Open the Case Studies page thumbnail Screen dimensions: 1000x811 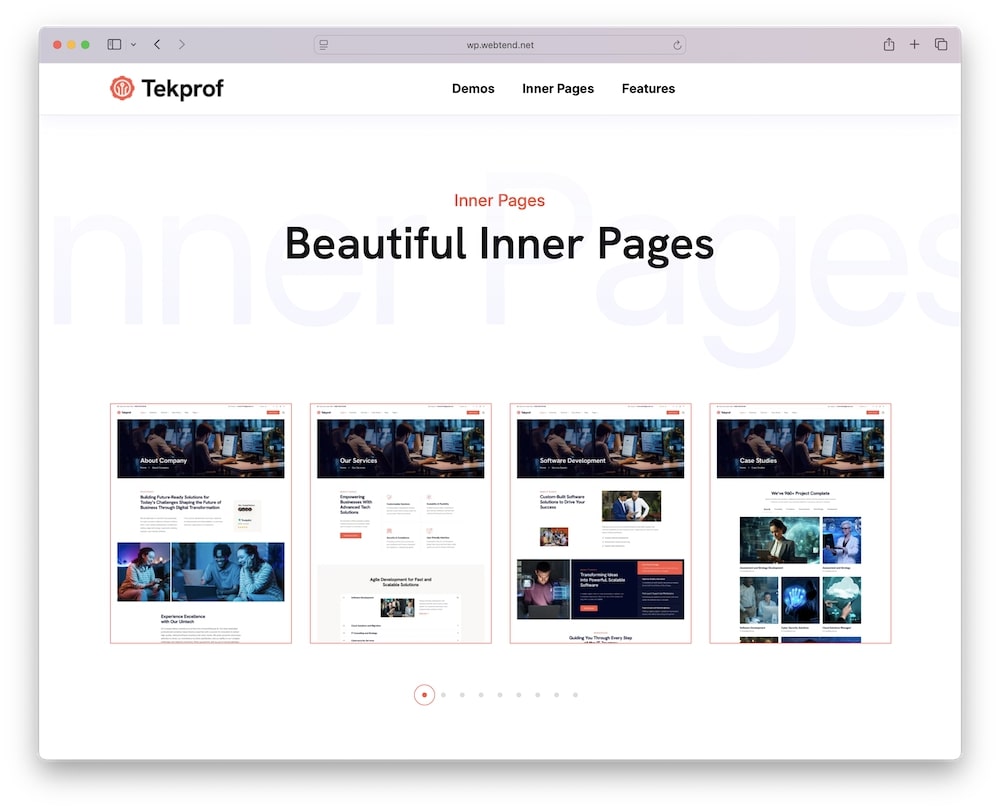tap(800, 523)
